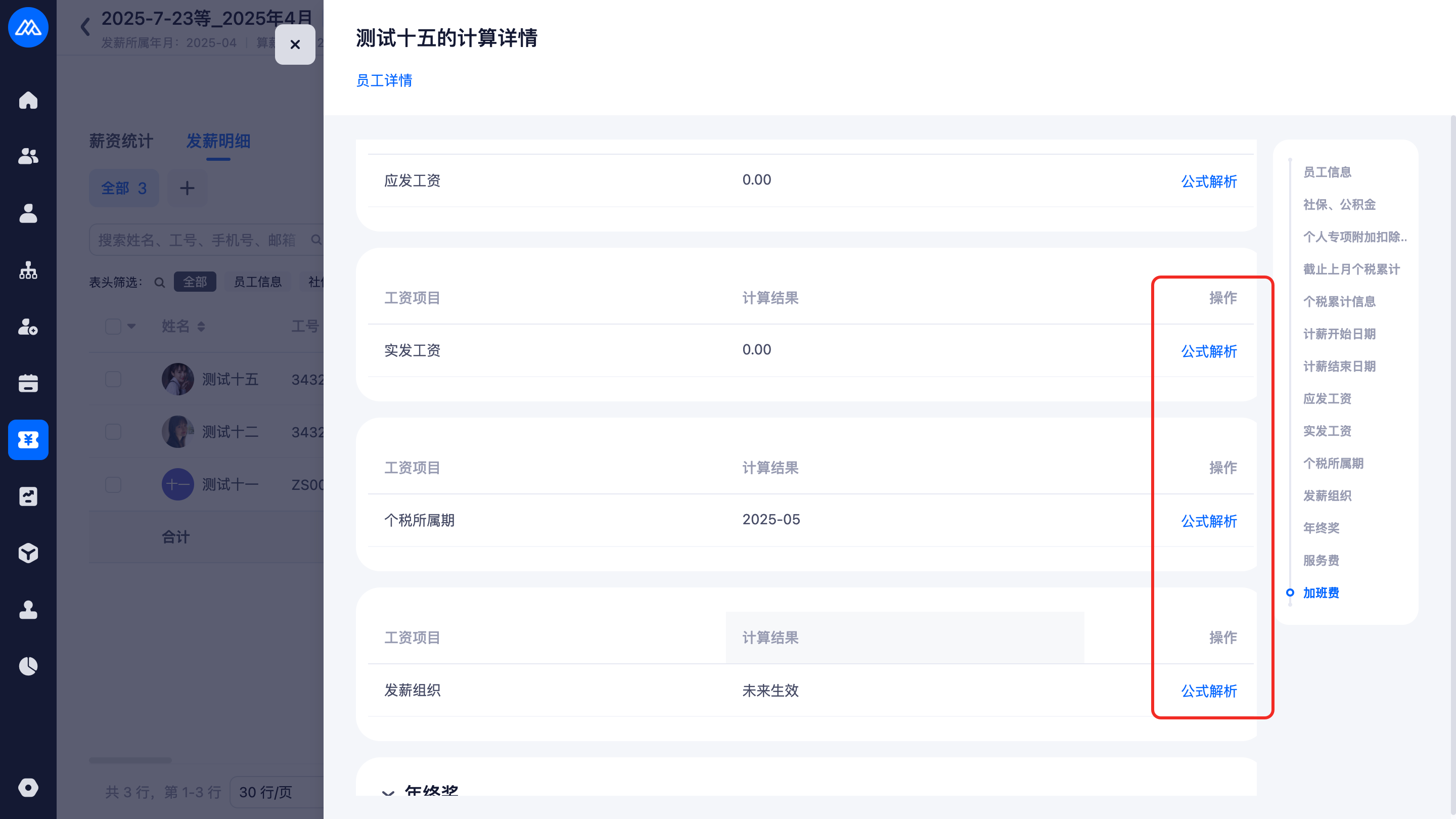This screenshot has width=1456, height=819.
Task: Click the app logo at top left
Action: [x=28, y=27]
